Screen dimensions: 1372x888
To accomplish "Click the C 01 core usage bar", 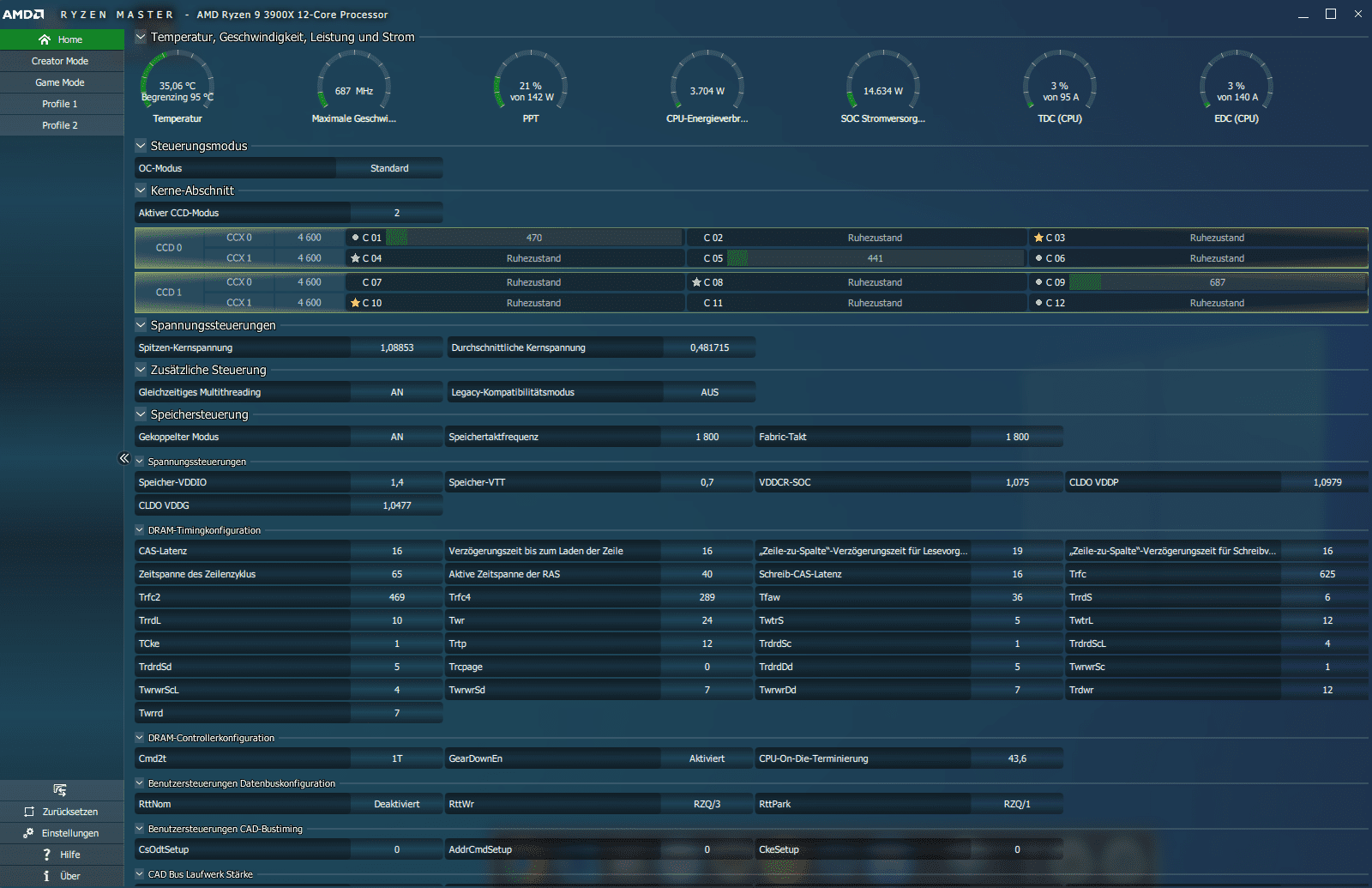I will coord(533,238).
